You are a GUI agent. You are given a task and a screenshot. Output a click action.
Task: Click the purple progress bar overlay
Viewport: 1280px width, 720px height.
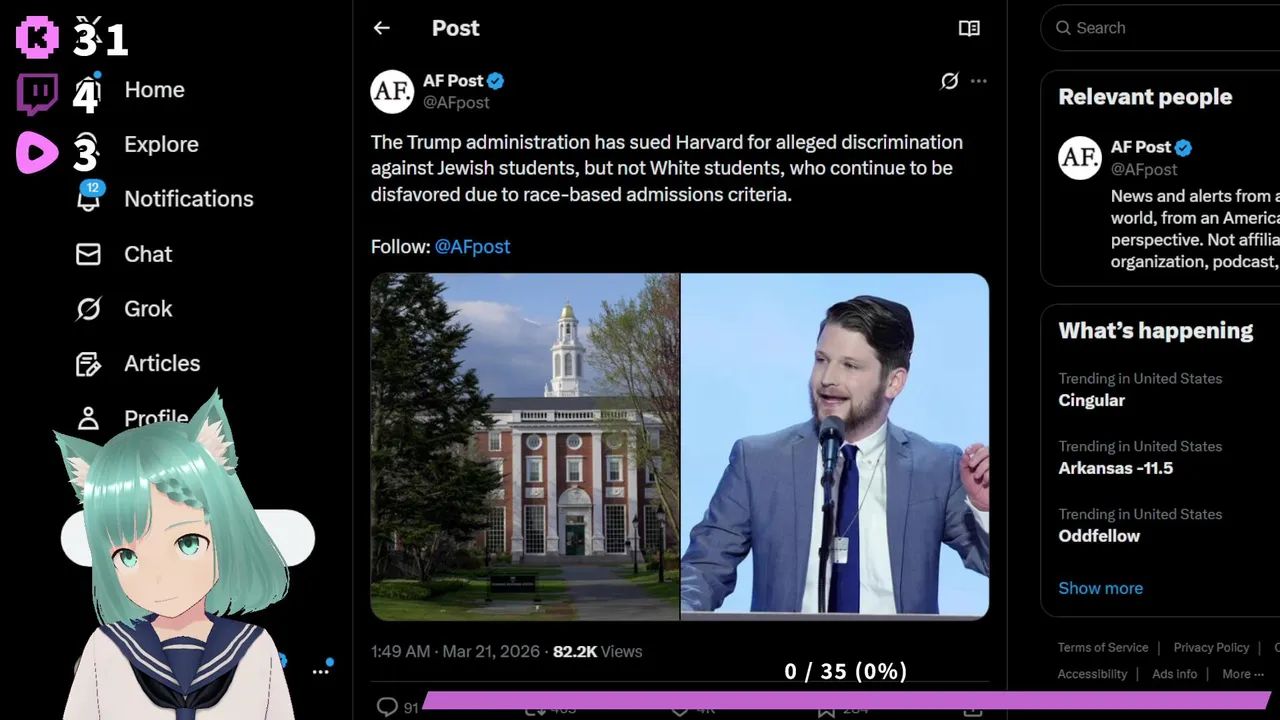[x=847, y=700]
